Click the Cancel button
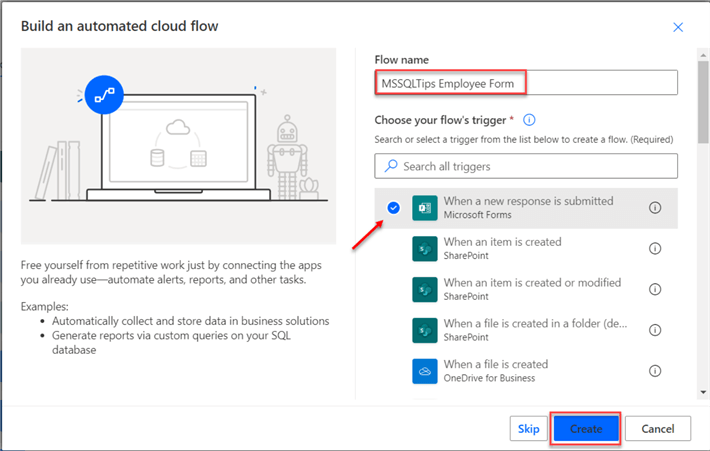This screenshot has height=451, width=710. [x=658, y=428]
